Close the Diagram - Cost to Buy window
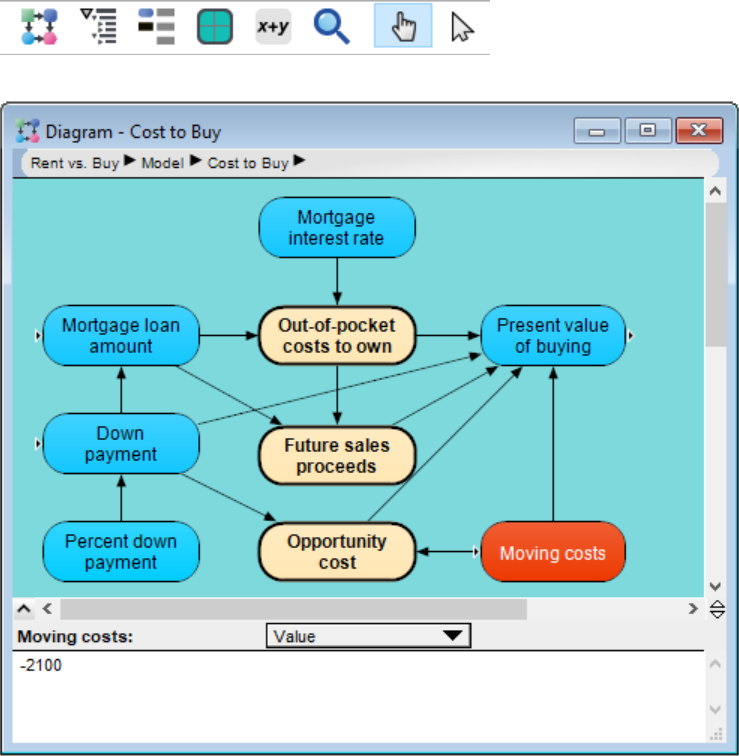739x756 pixels. point(699,131)
